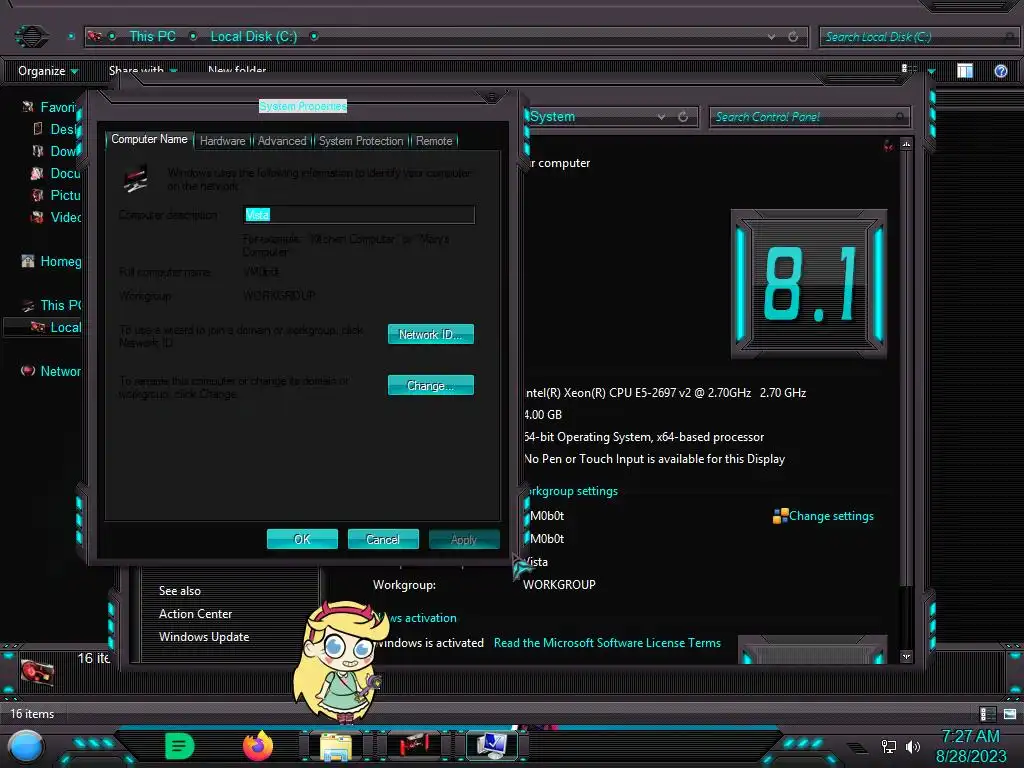Click the Pictures icon in the navigation pane
This screenshot has width=1024, height=768.
point(38,195)
